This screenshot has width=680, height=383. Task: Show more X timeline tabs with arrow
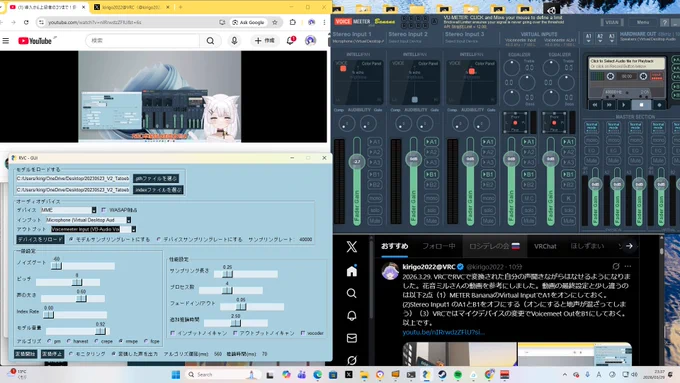(x=629, y=246)
